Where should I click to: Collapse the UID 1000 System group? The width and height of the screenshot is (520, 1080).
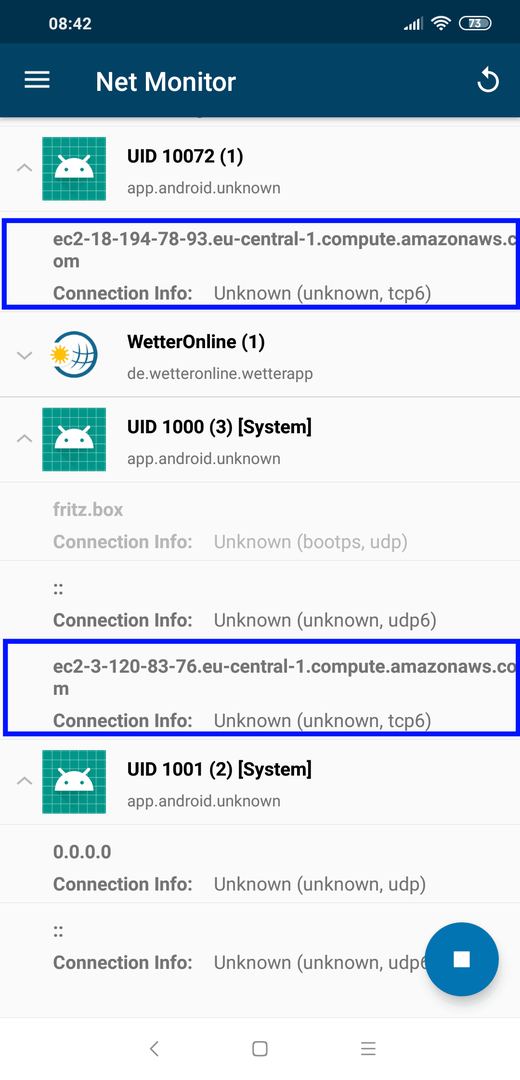pos(24,438)
